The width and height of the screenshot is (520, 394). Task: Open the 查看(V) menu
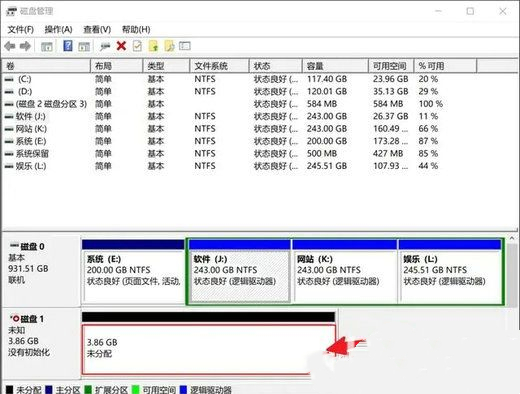[97, 29]
